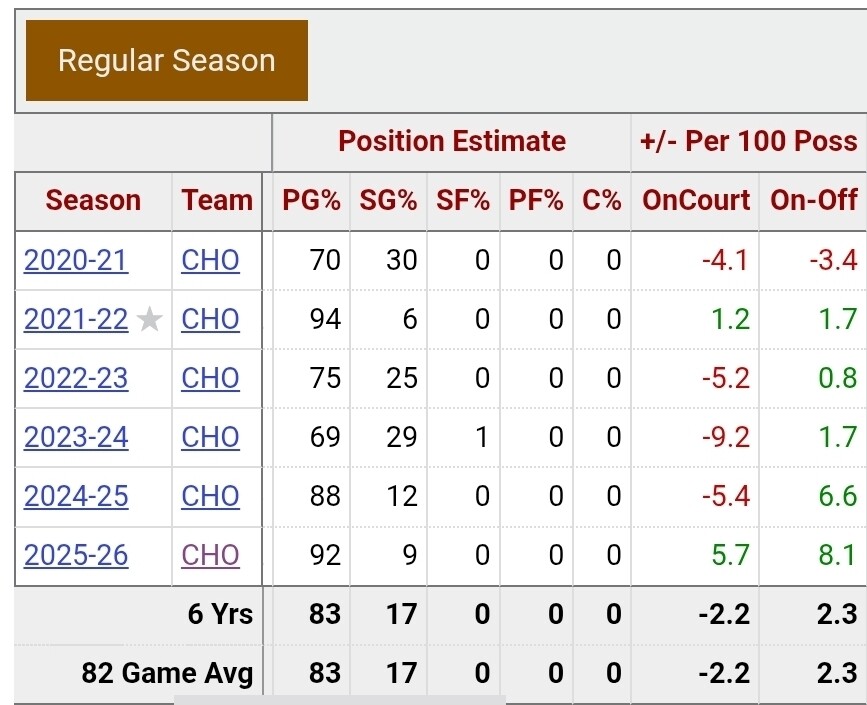Sort by On-Off column header
The width and height of the screenshot is (867, 705).
[x=814, y=201]
